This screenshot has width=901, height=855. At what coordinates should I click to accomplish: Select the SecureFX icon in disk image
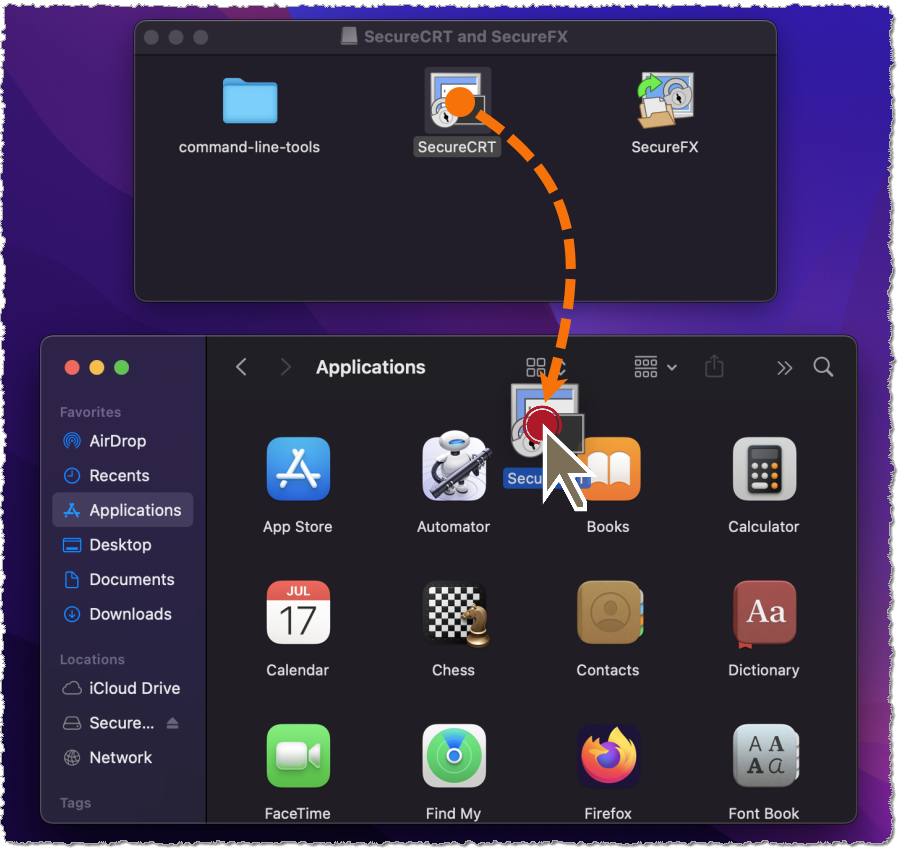(x=665, y=102)
